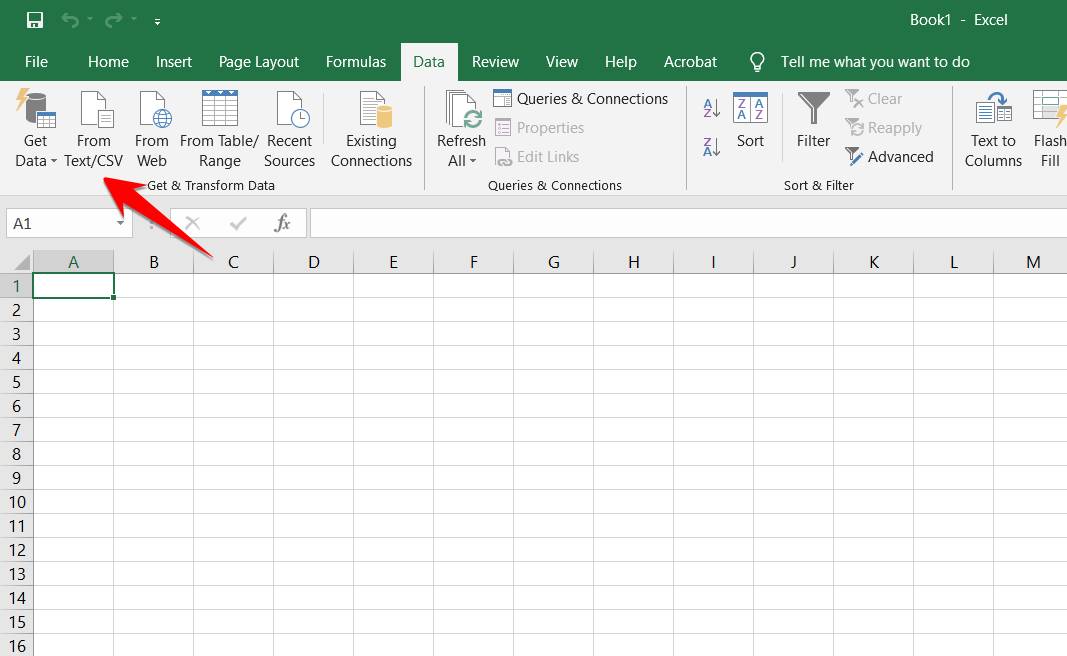Launch Text to Columns
Screen dimensions: 1067x656
tap(992, 128)
